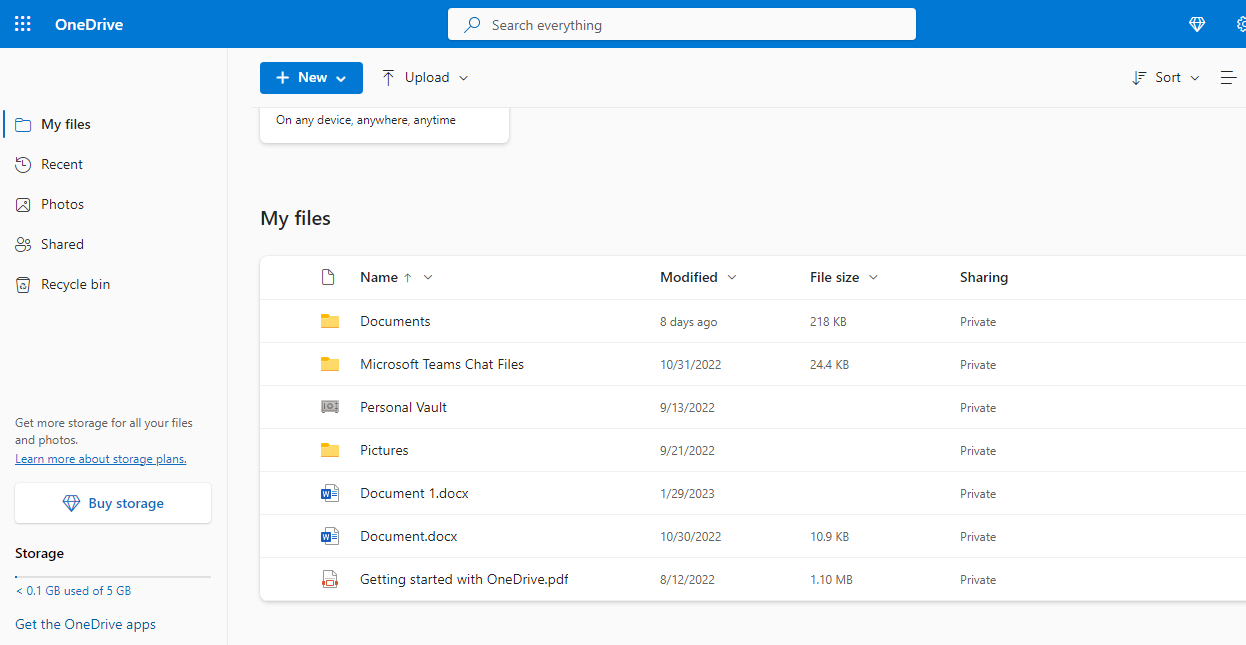Expand the Upload dropdown chevron
Image resolution: width=1246 pixels, height=645 pixels.
tap(463, 78)
